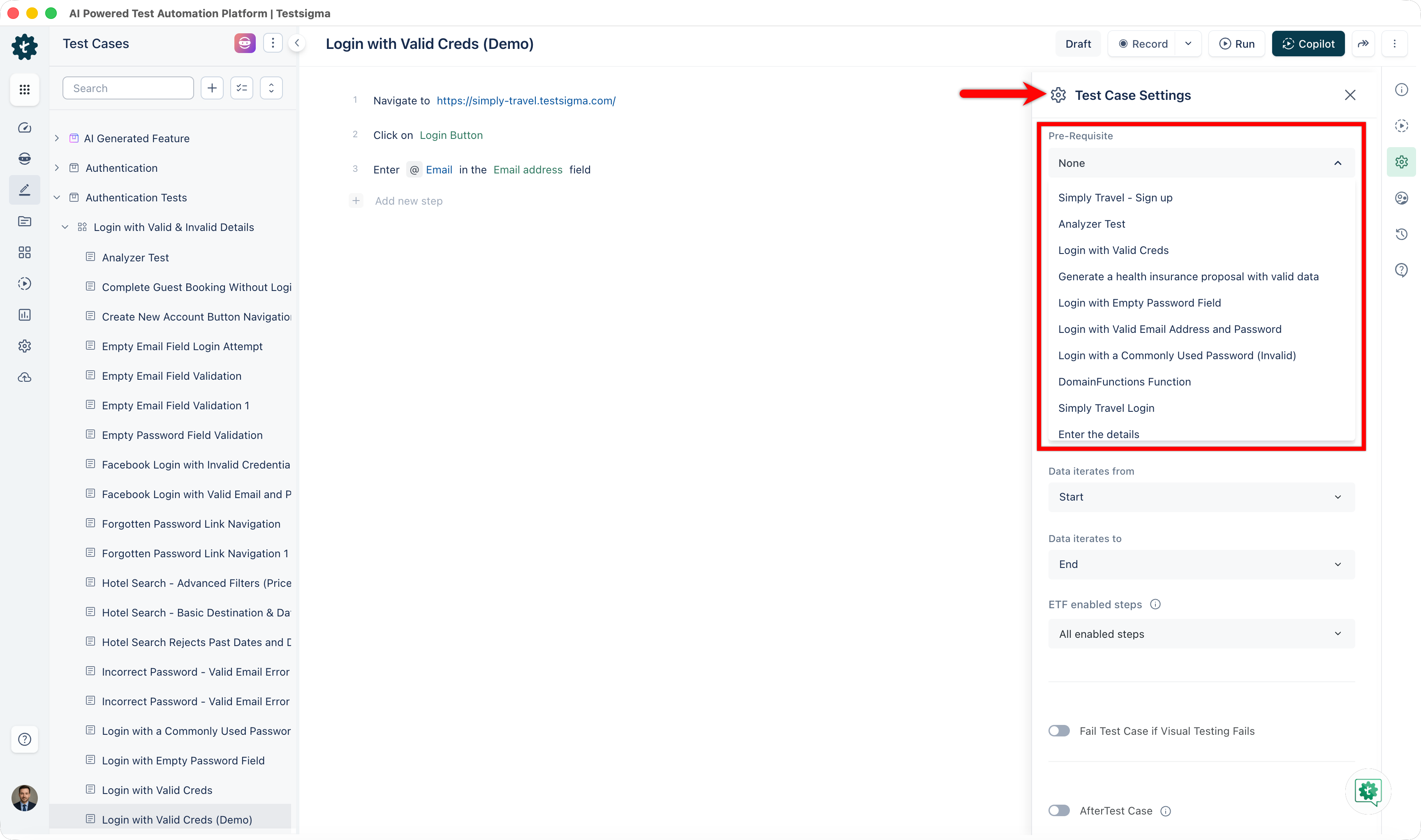This screenshot has height=840, width=1421.
Task: Collapse Login with Valid & Invalid Details
Action: (x=65, y=227)
